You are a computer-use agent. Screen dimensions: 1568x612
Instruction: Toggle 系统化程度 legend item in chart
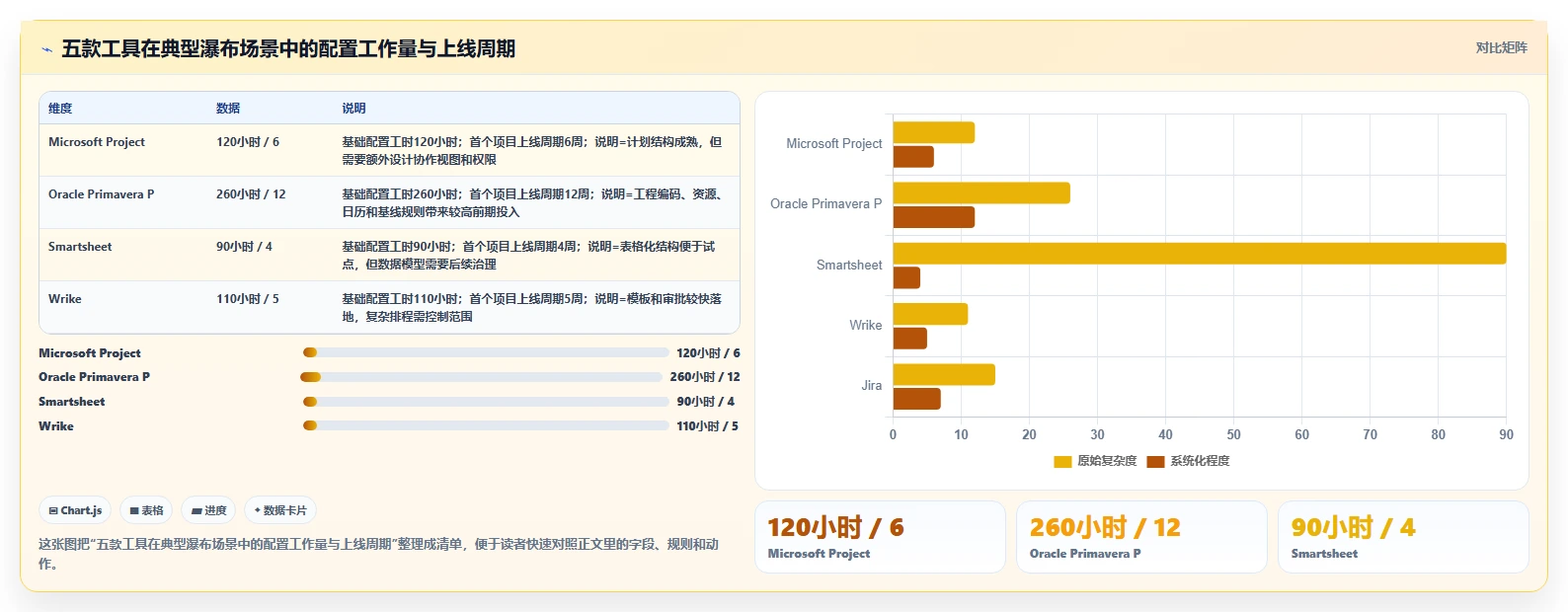tap(1188, 461)
